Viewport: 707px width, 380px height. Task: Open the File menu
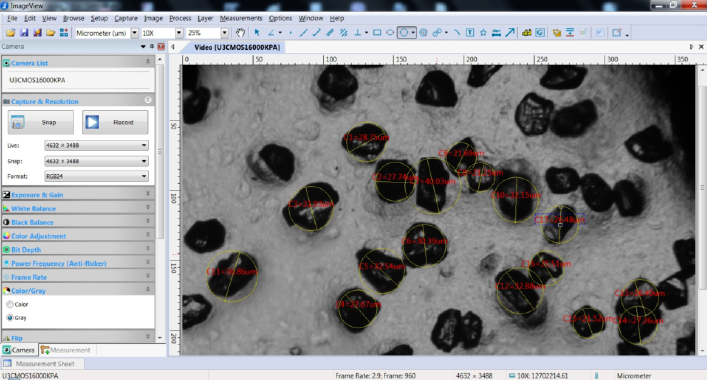(x=12, y=18)
